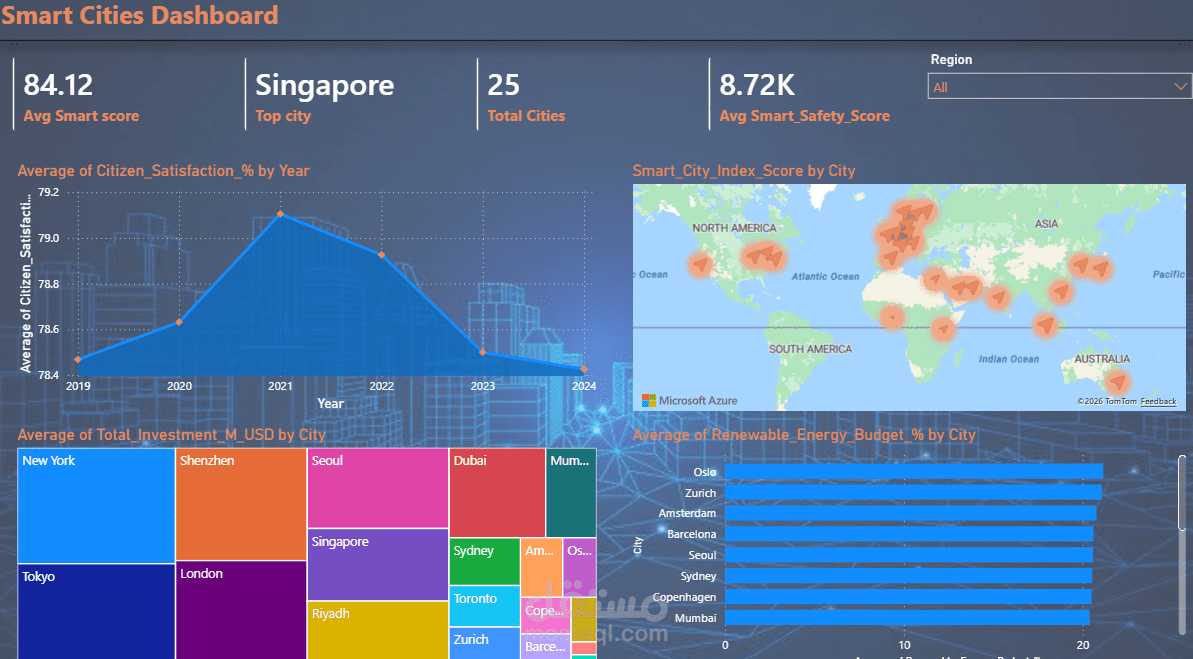Click the renewable energy chart vertical scrollbar

click(x=1182, y=493)
